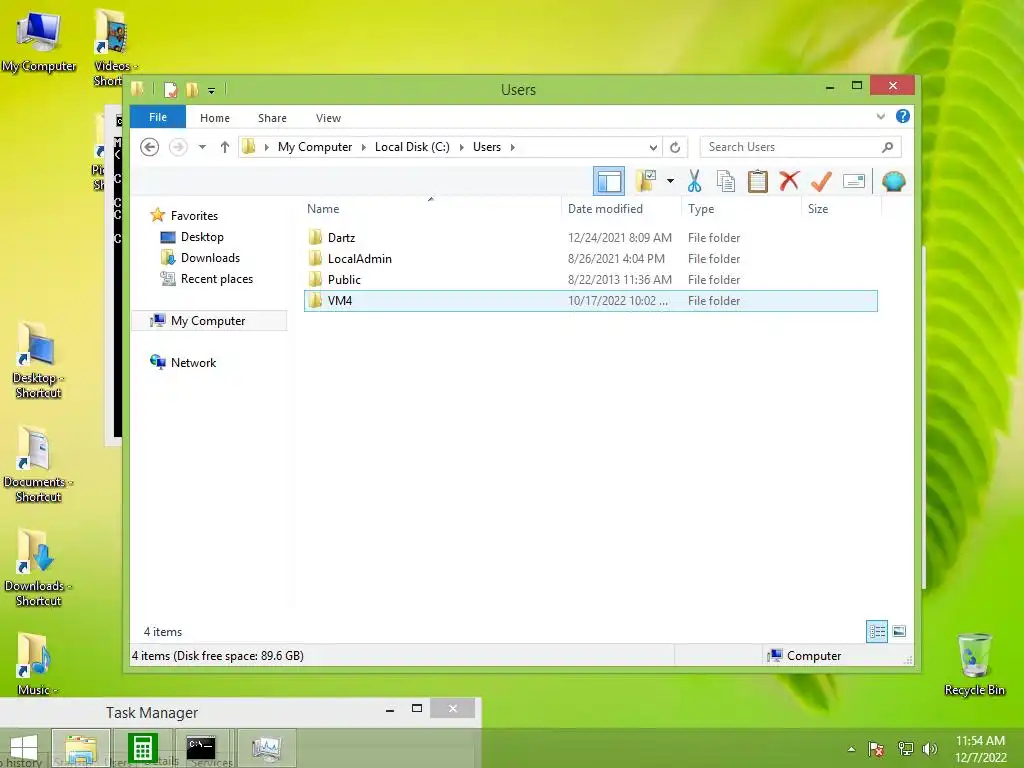Click the Forward navigation arrow
The image size is (1024, 768).
pos(178,147)
